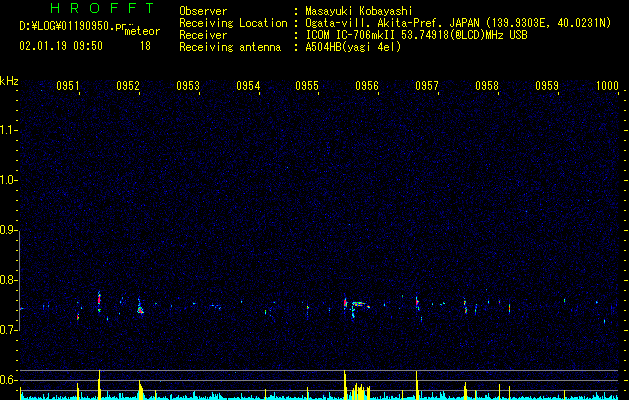629x400 pixels.
Task: Click the 1000 time marker
Action: click(607, 86)
